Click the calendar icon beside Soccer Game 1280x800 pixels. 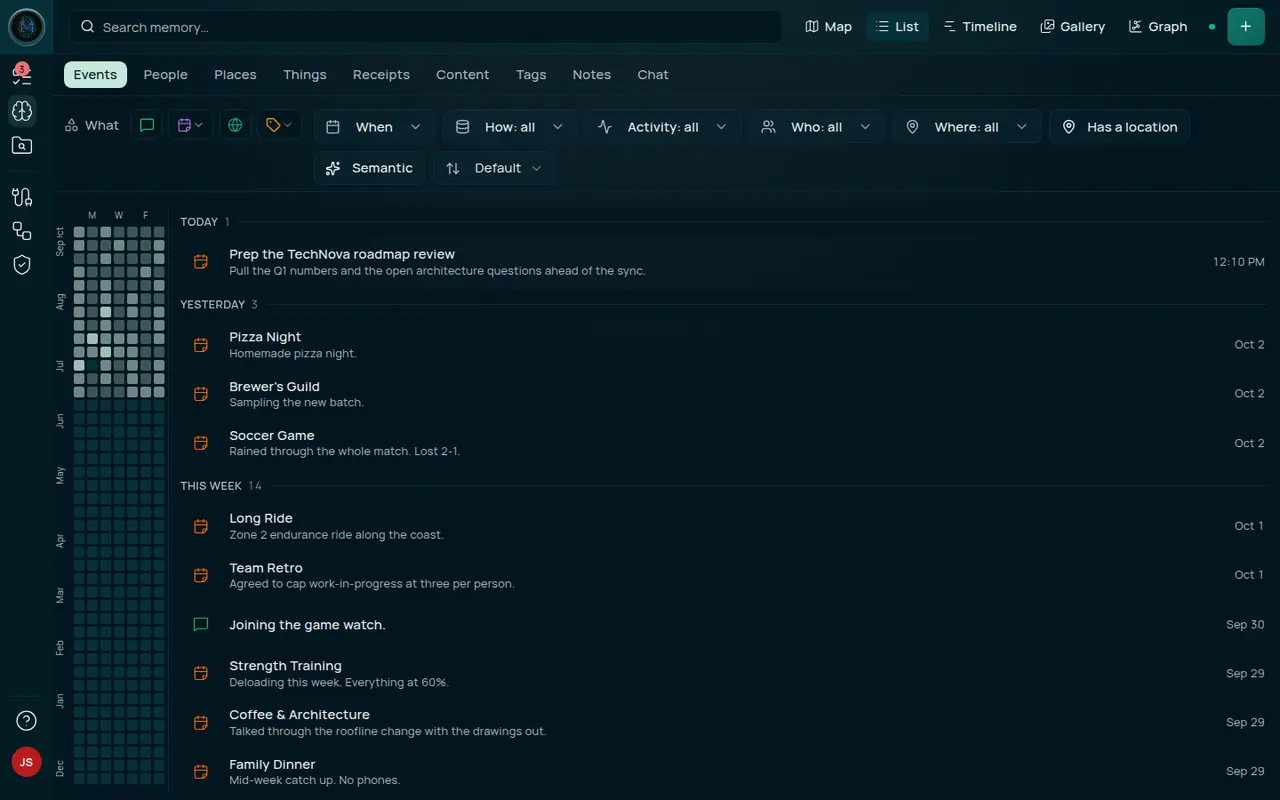201,443
